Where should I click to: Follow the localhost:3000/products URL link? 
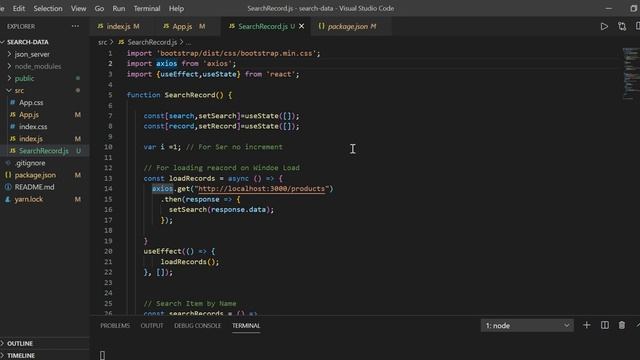261,189
